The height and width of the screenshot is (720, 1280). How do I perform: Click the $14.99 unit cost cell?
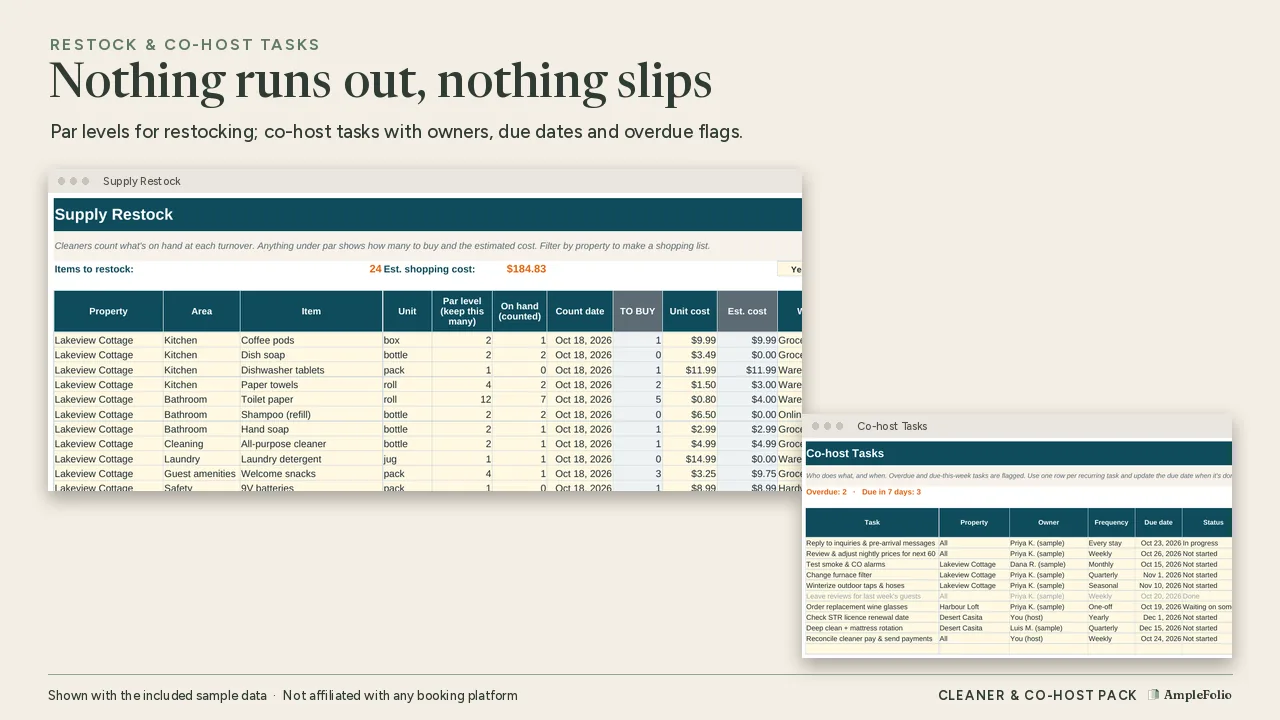(690, 459)
